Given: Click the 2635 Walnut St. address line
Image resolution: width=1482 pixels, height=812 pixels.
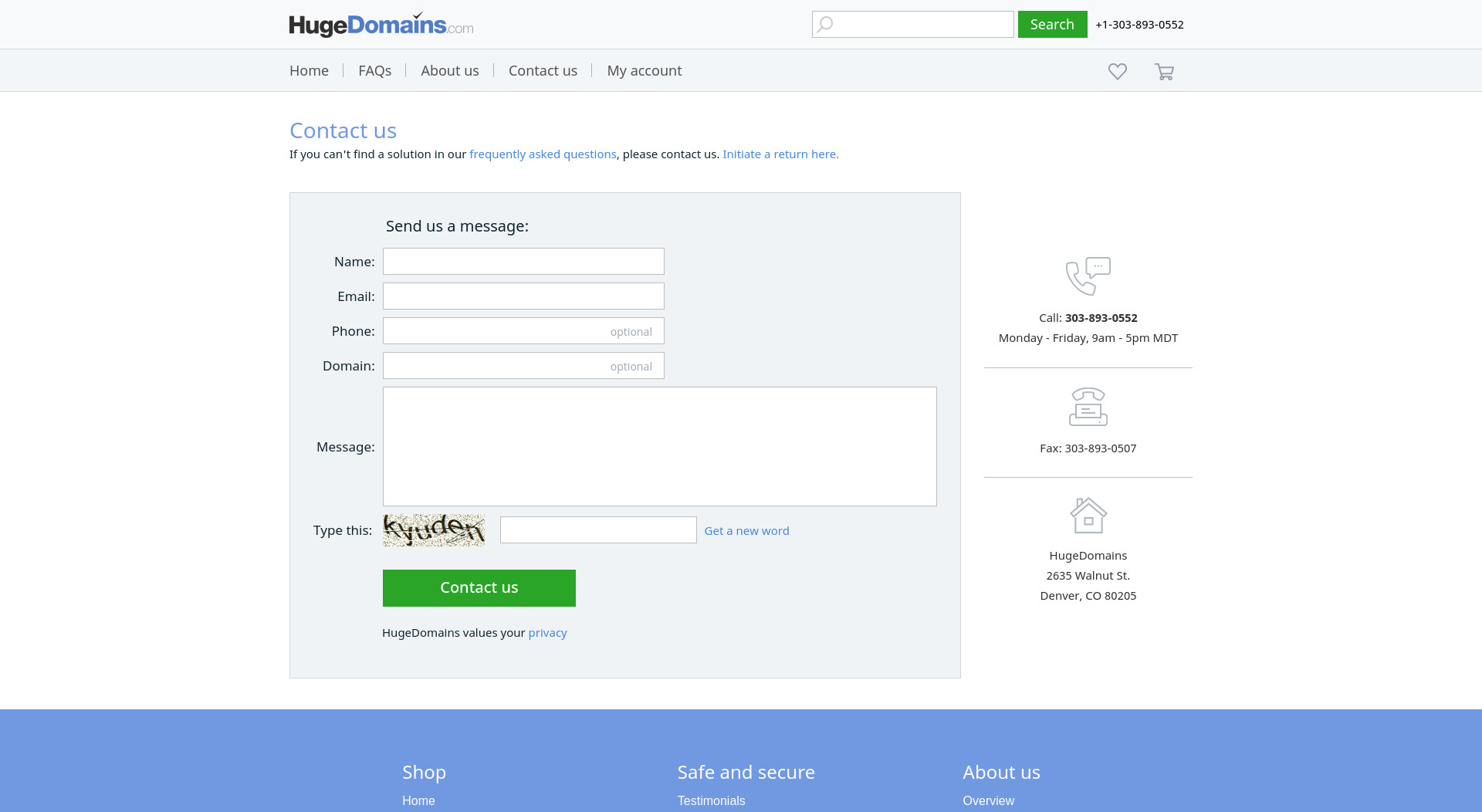Looking at the screenshot, I should tap(1088, 575).
